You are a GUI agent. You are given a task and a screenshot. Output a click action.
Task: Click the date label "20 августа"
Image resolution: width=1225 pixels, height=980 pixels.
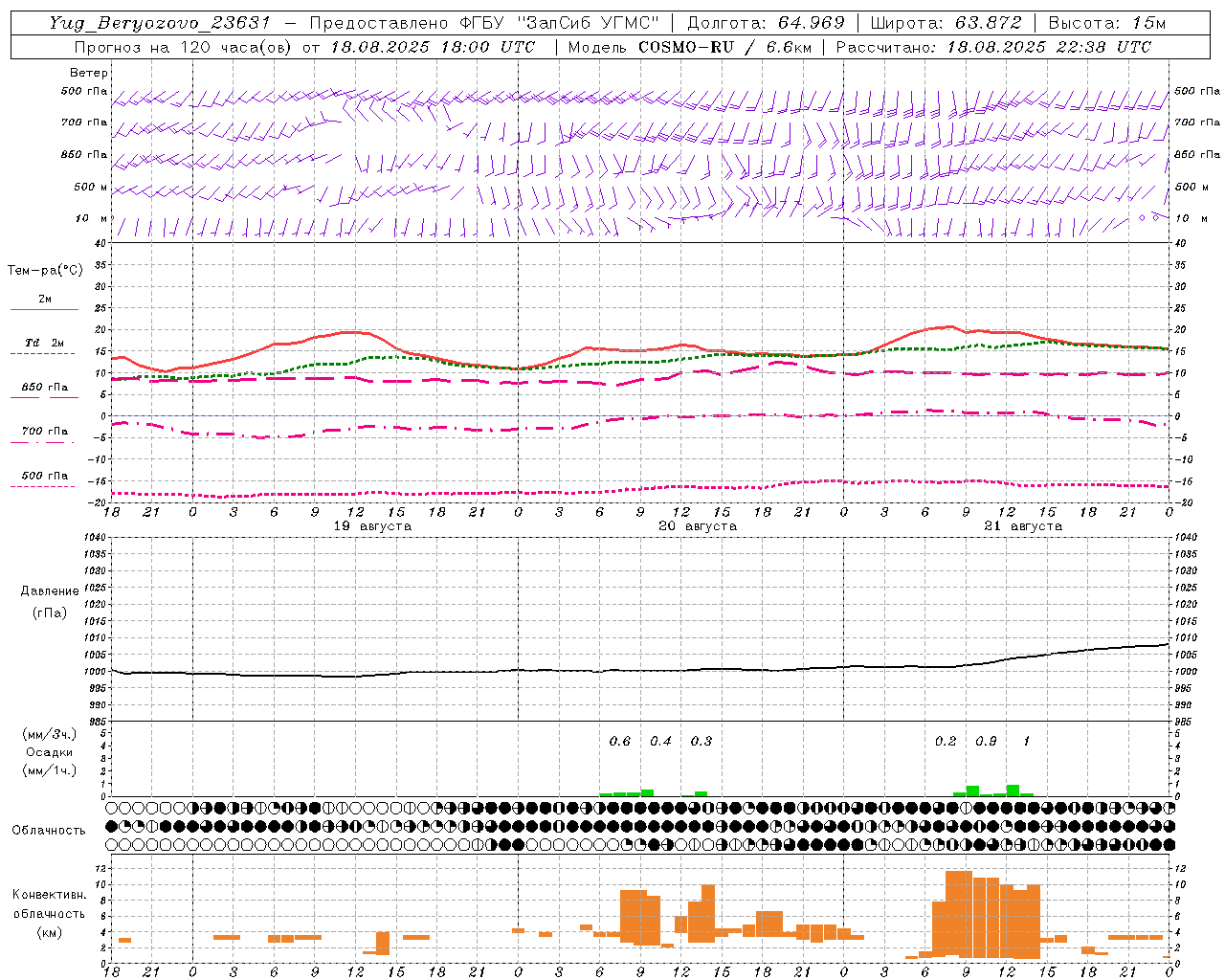click(x=698, y=526)
